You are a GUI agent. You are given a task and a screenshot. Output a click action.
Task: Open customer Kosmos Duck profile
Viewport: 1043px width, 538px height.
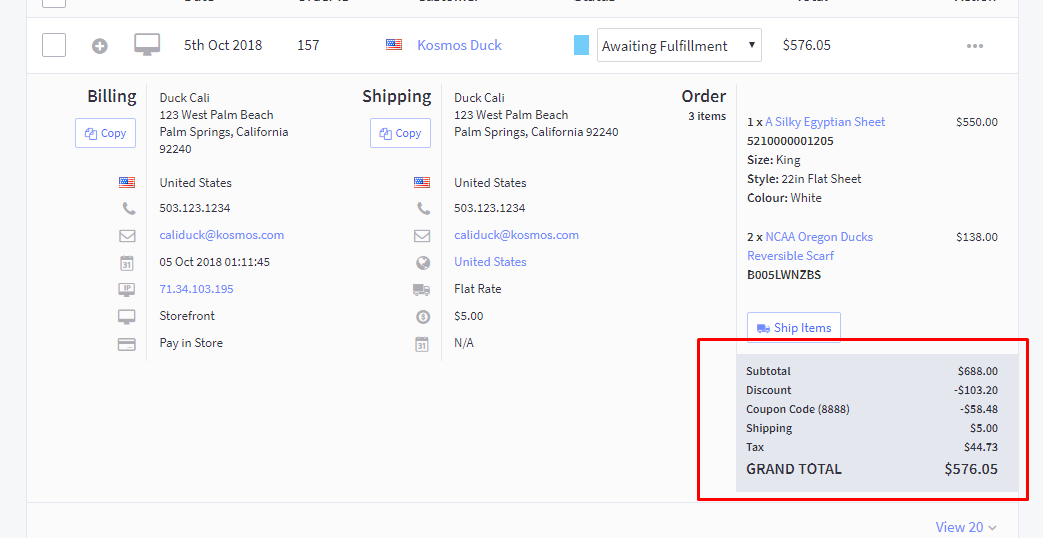(459, 45)
